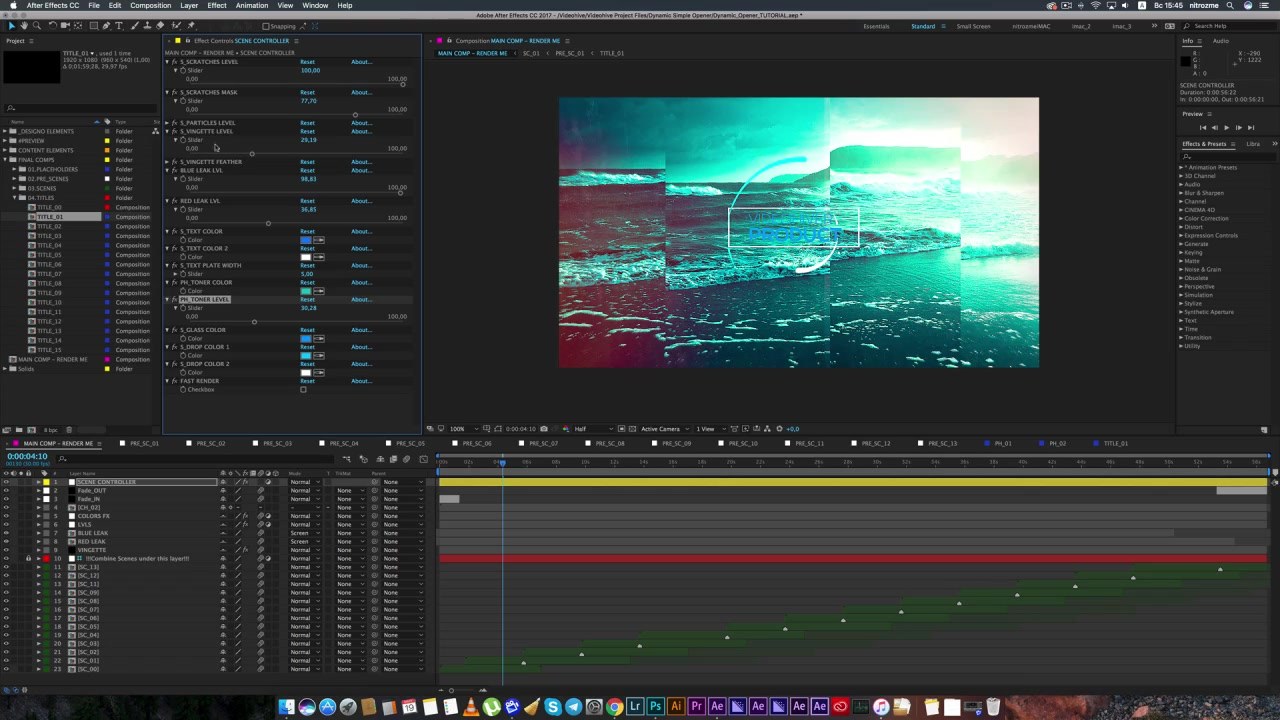Toggle the timeline Graph Editor icon
Image resolution: width=1280 pixels, height=720 pixels.
pyautogui.click(x=423, y=459)
